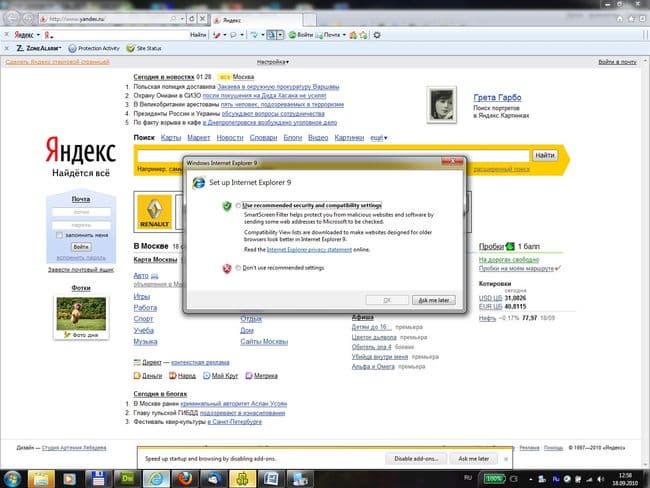Click the Protection Activity toolbar item
Screen dimensions: 650x488
click(94, 48)
